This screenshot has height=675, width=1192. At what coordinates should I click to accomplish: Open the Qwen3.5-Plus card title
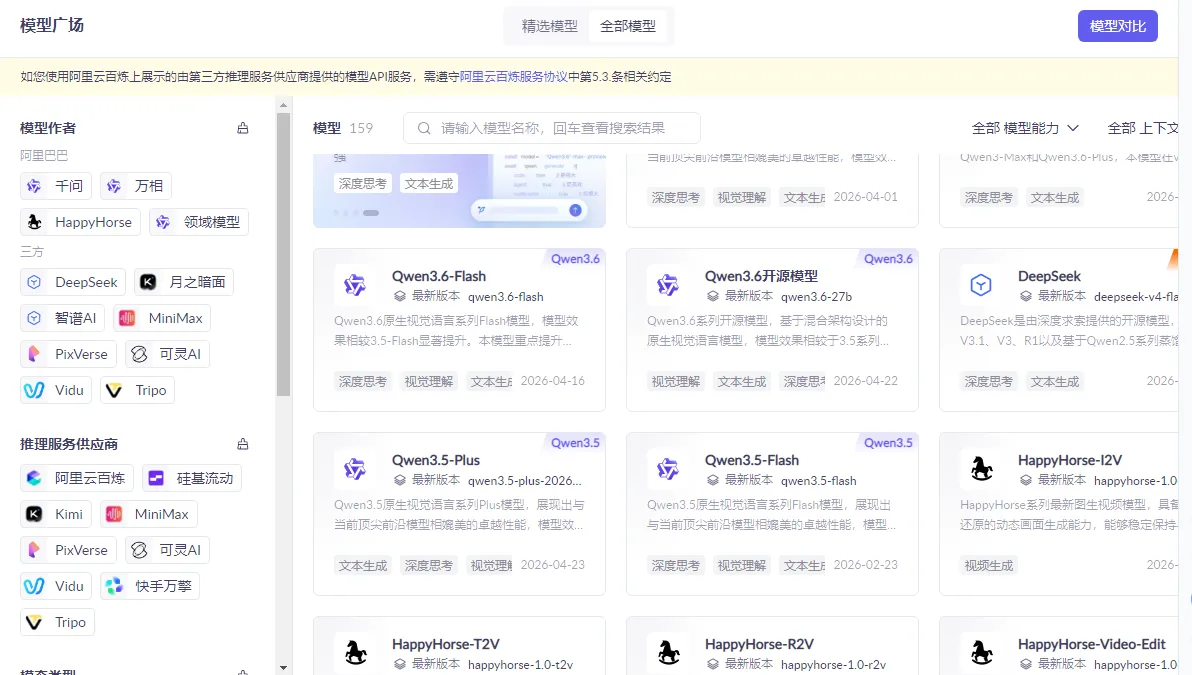click(x=436, y=460)
